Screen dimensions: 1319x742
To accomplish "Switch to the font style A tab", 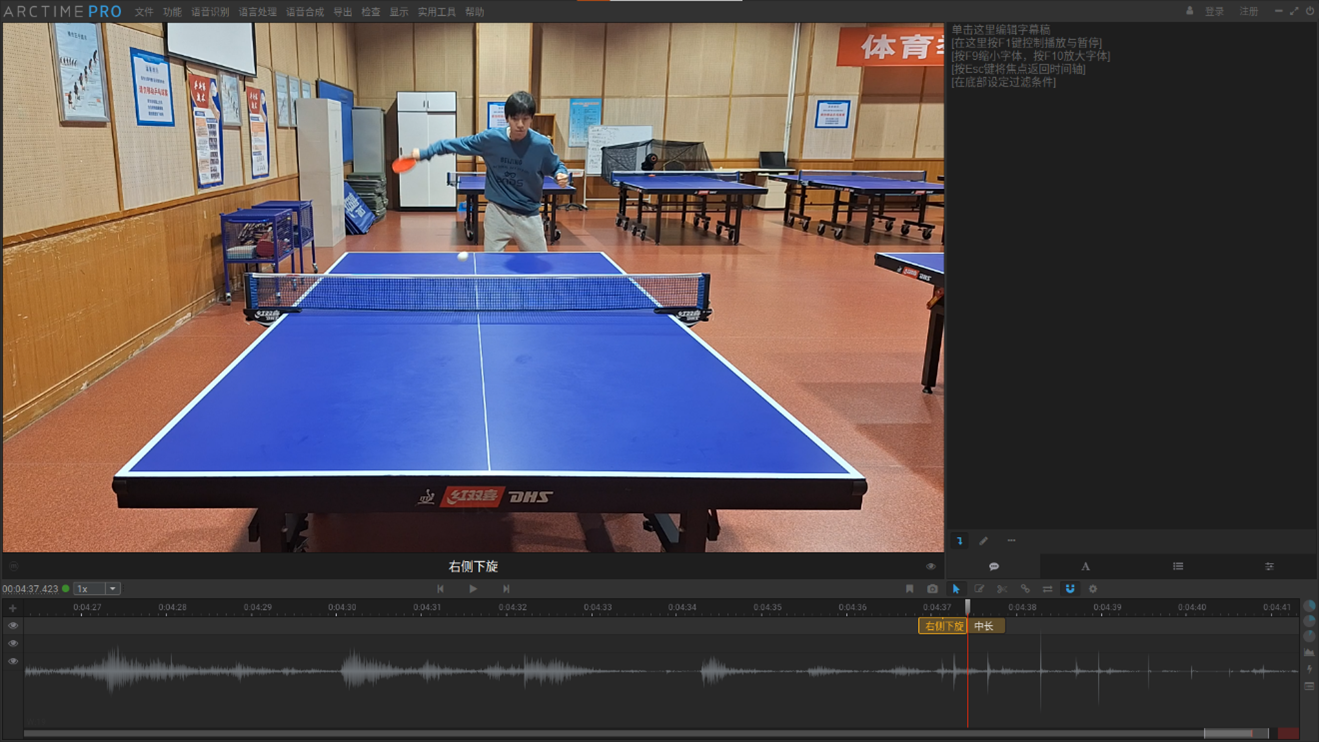I will point(1085,567).
